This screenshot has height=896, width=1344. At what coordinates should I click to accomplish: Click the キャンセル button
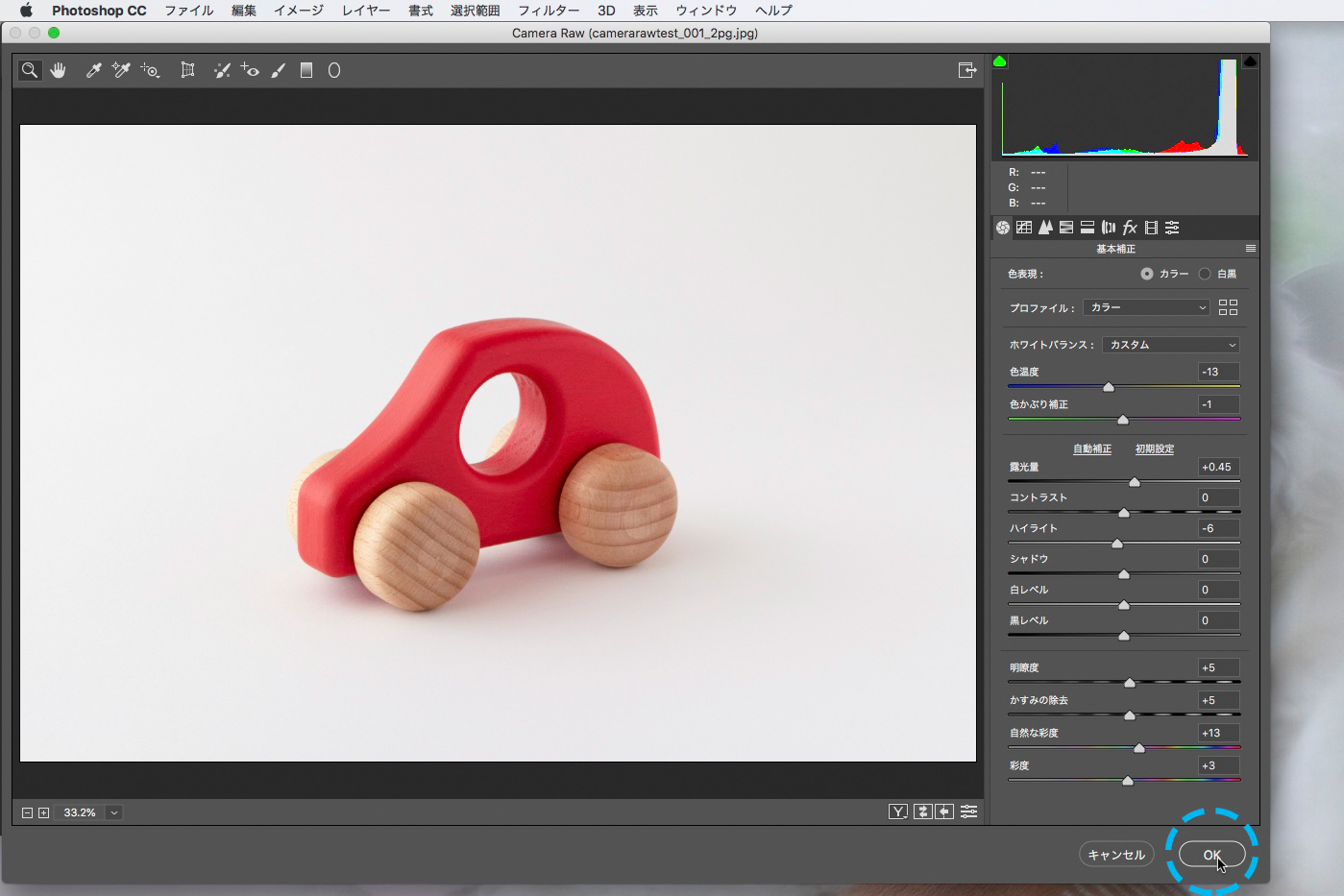(x=1116, y=855)
